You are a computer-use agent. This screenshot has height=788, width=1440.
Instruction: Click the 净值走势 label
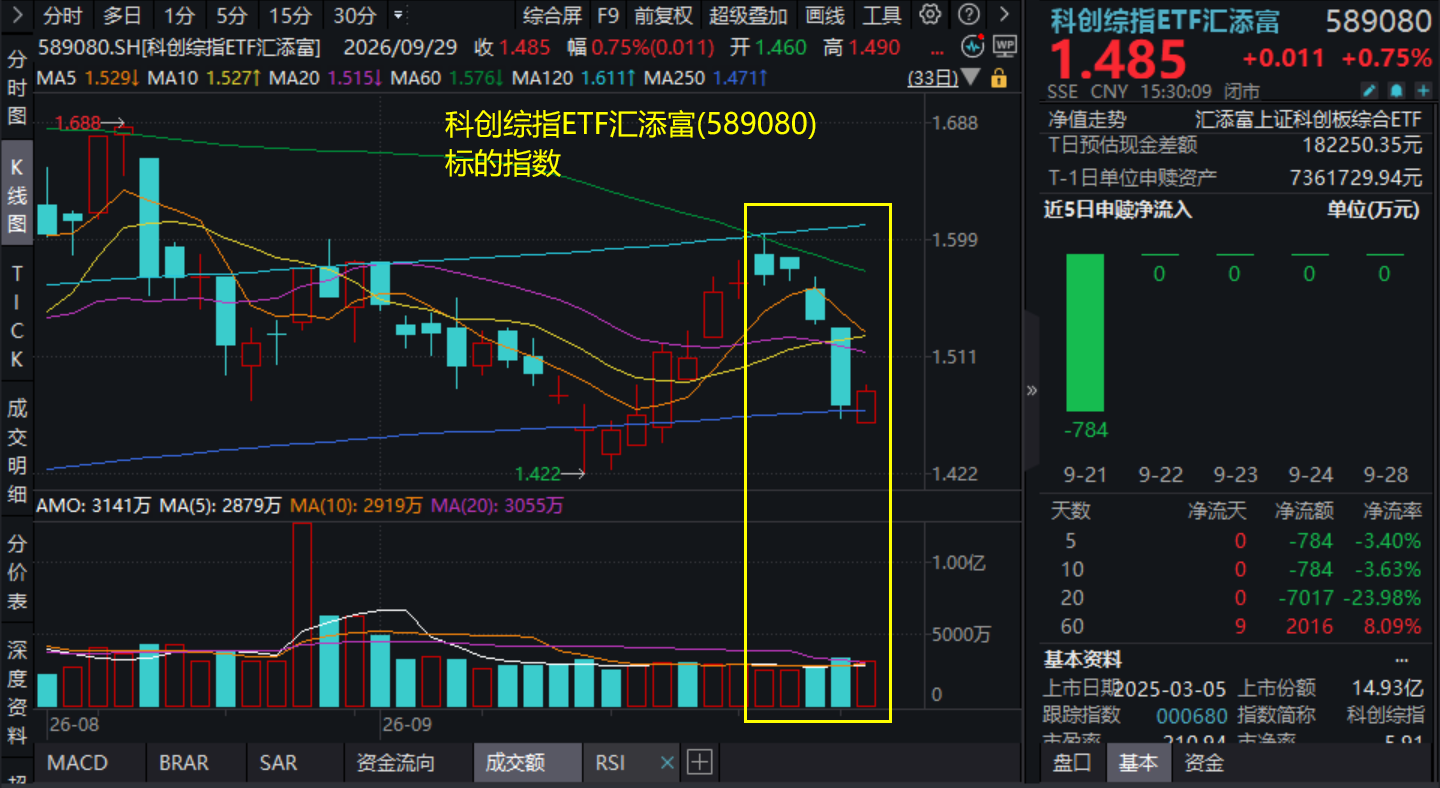(x=1087, y=119)
